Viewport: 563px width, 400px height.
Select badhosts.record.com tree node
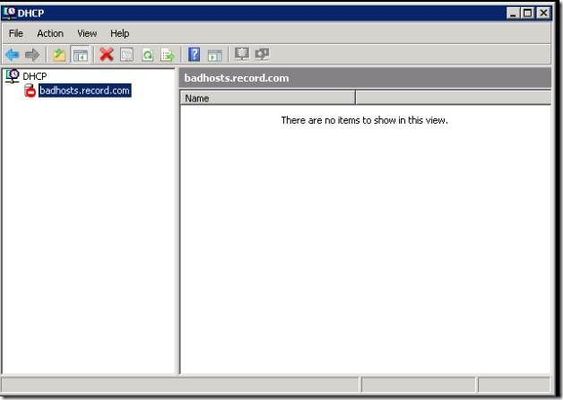(85, 90)
